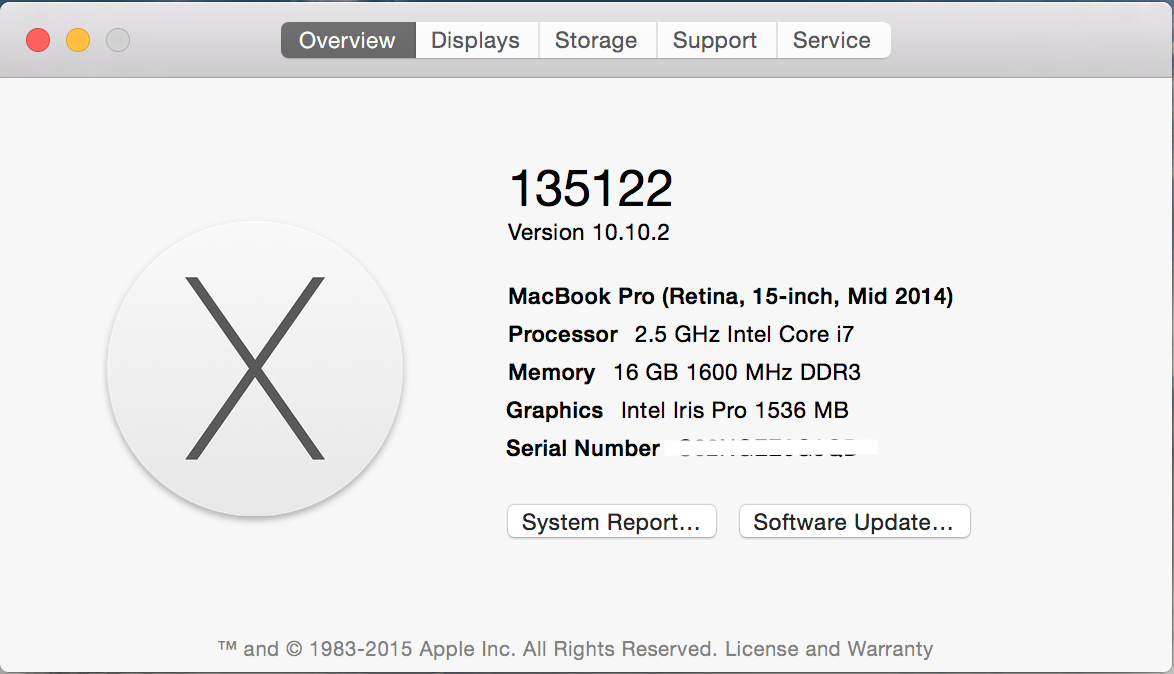Select the Overview tab
The image size is (1174, 674).
pyautogui.click(x=348, y=40)
